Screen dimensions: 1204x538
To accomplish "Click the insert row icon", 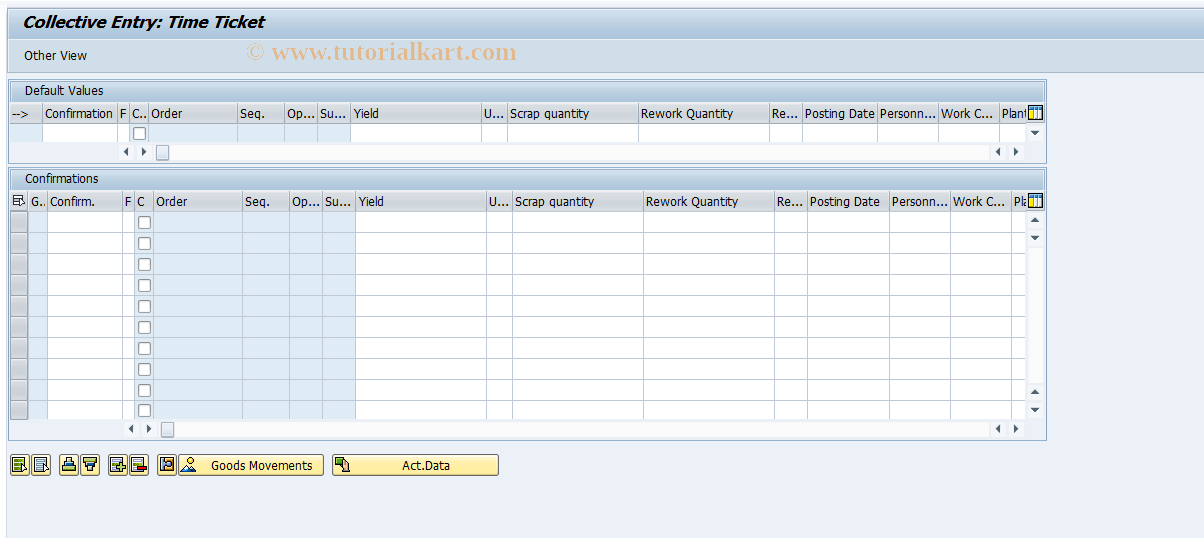I will pyautogui.click(x=117, y=465).
